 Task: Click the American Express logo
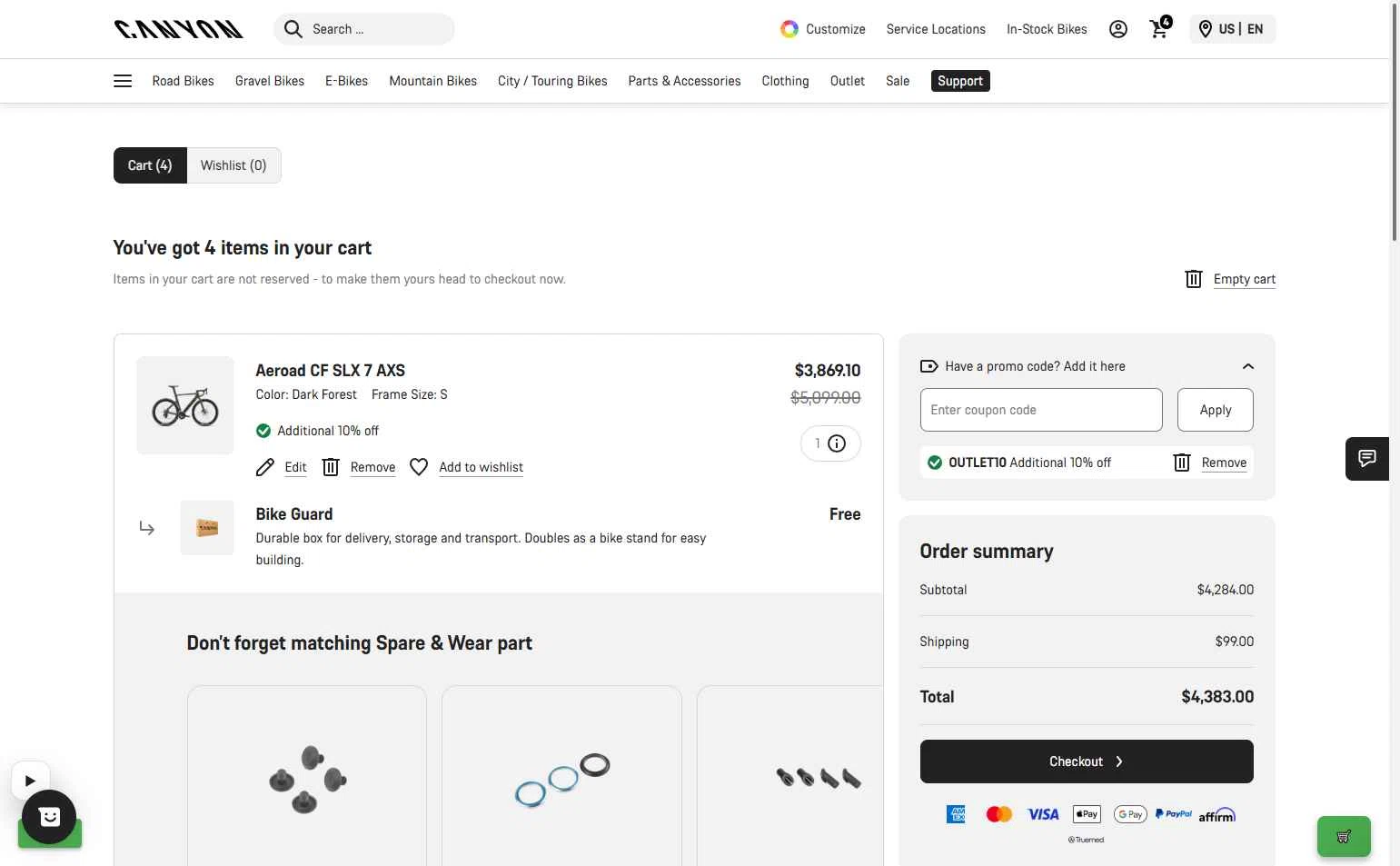tap(956, 814)
